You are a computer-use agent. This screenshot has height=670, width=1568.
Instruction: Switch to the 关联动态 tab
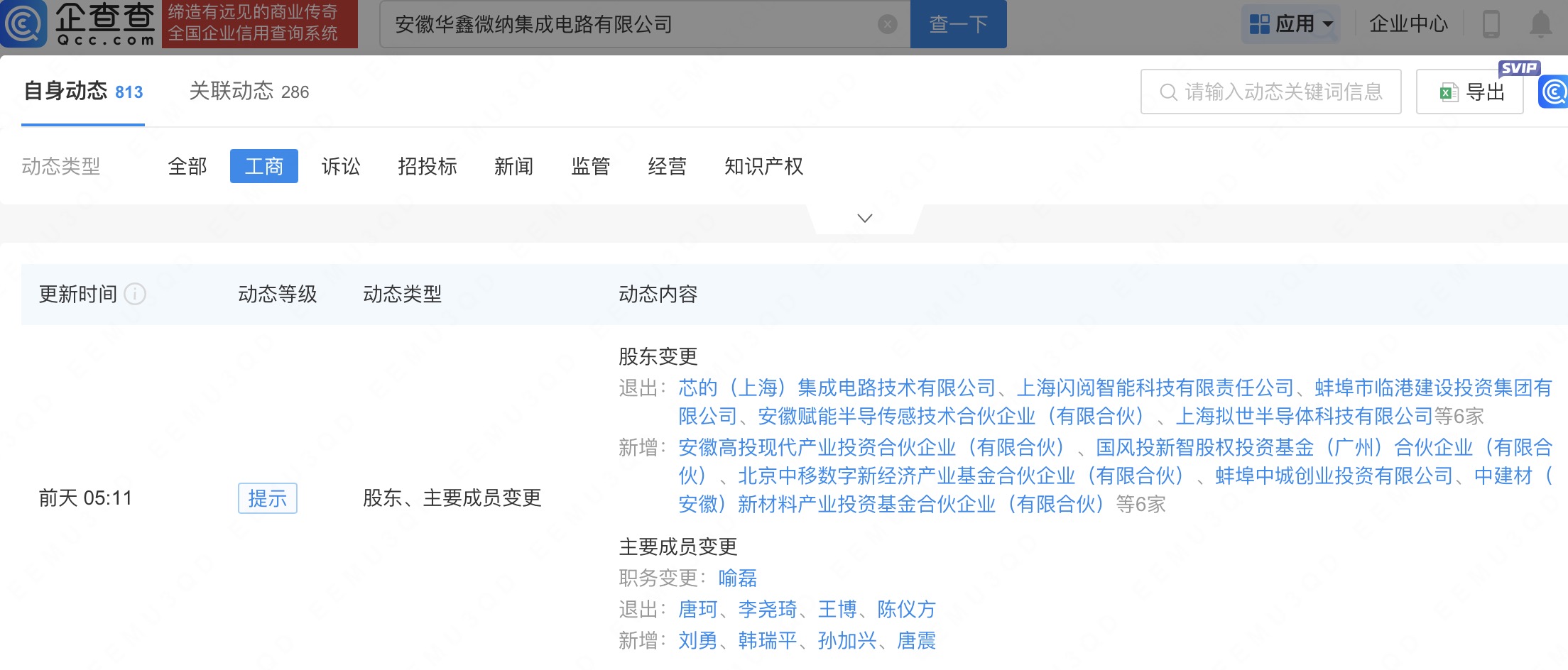(249, 92)
